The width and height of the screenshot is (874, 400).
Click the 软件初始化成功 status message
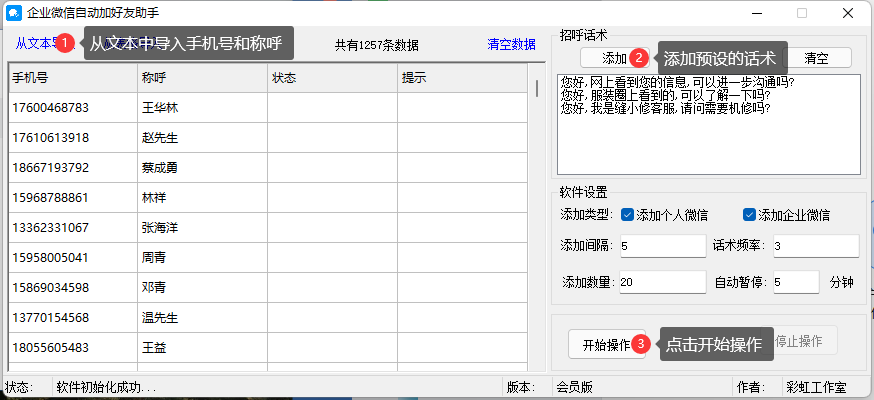(106, 387)
